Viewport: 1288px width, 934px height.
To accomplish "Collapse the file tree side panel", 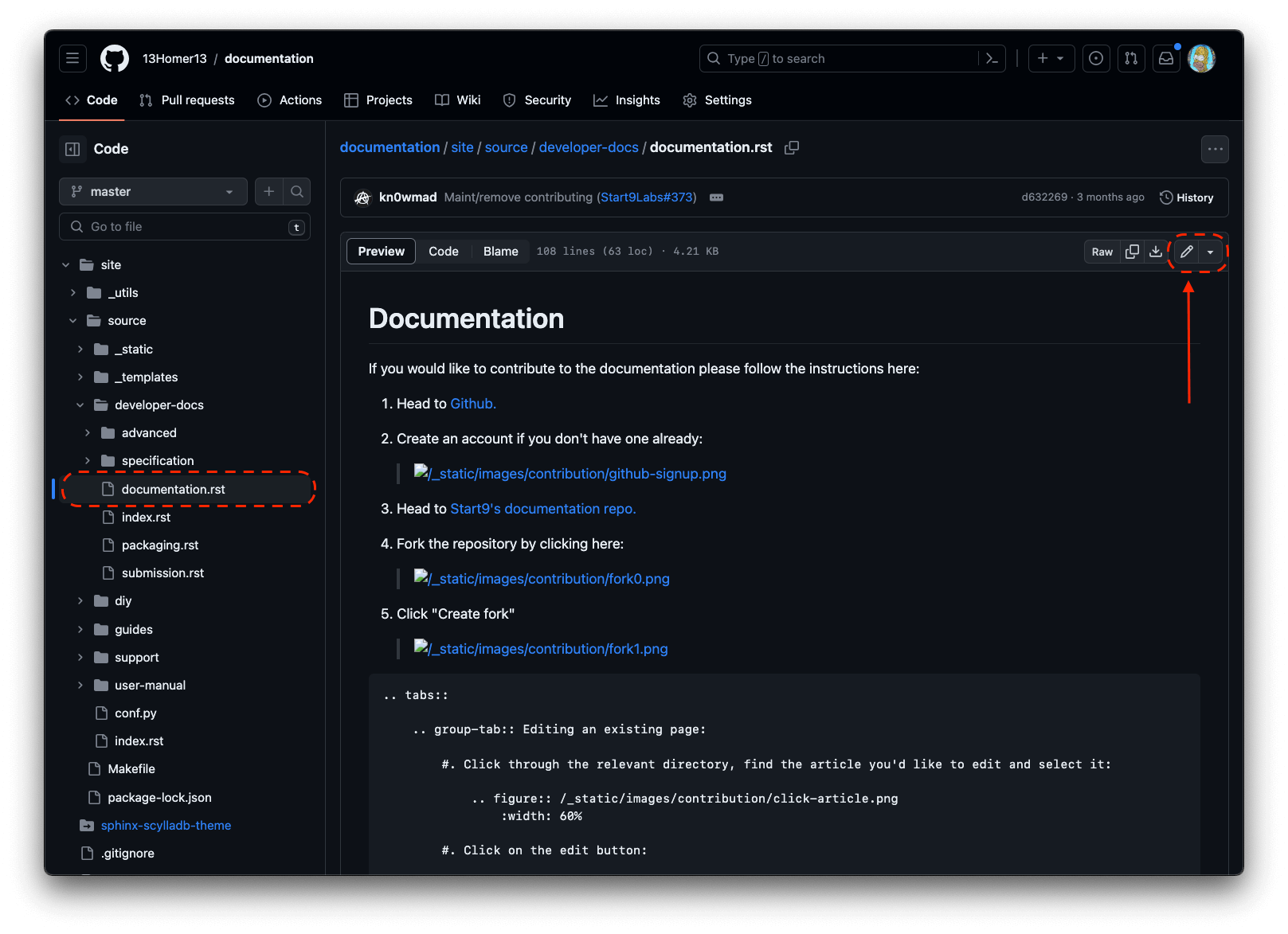I will coord(72,149).
